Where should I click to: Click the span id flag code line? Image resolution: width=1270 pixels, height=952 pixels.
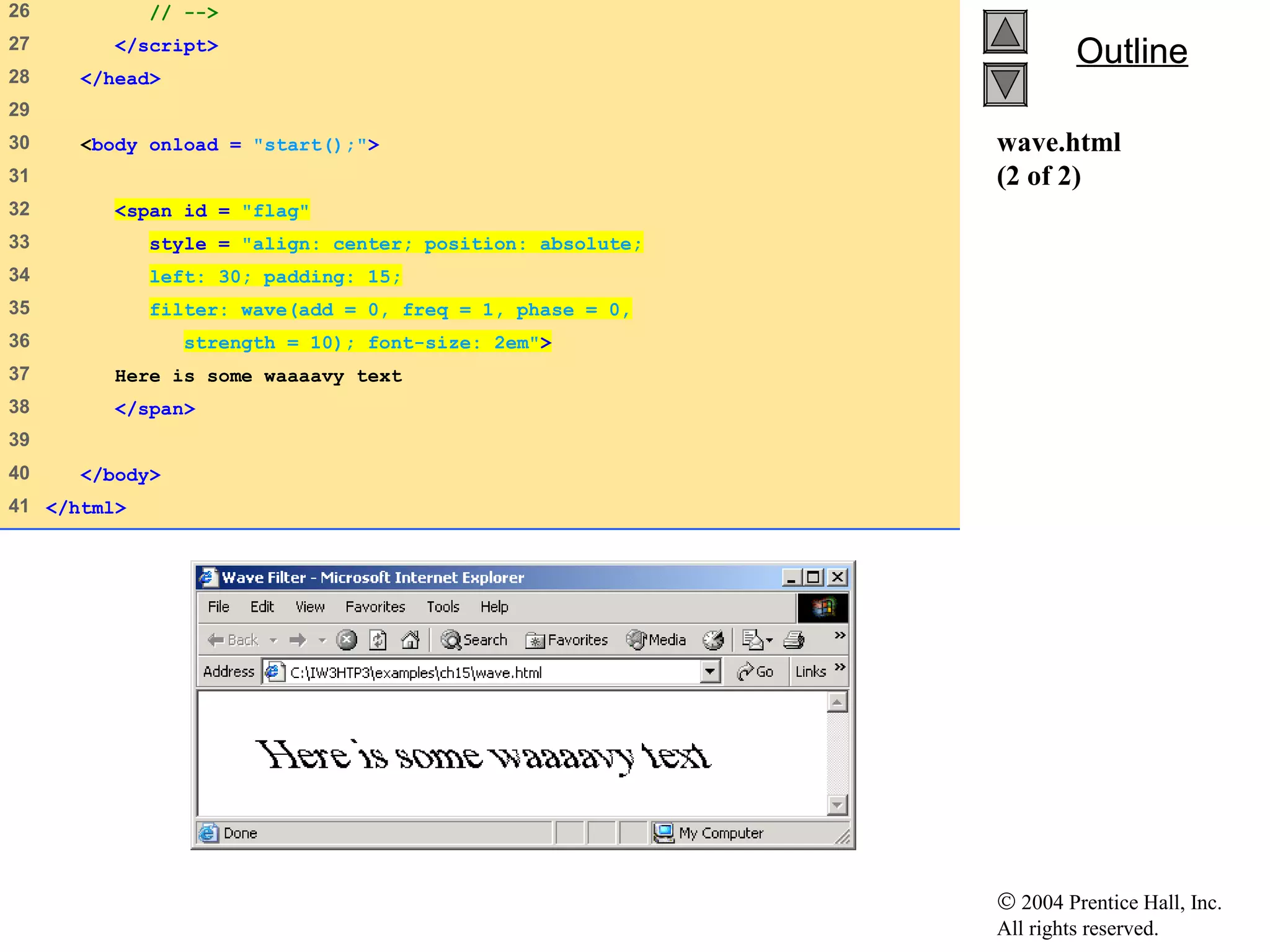(211, 211)
